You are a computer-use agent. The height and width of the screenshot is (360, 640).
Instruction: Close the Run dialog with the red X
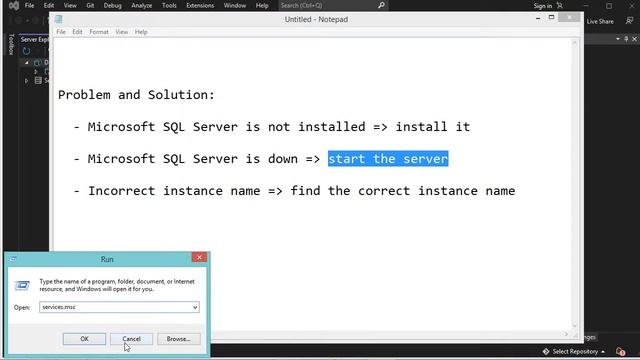(x=199, y=257)
